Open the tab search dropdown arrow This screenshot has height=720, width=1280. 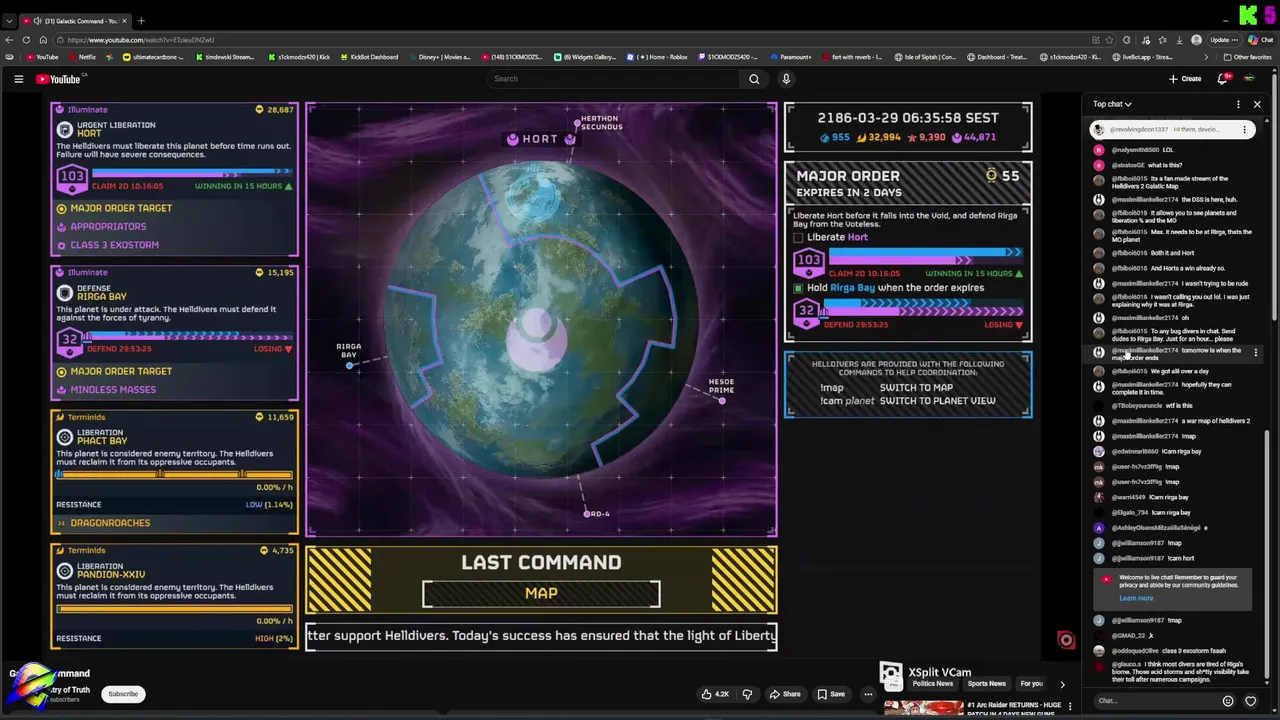pos(9,21)
